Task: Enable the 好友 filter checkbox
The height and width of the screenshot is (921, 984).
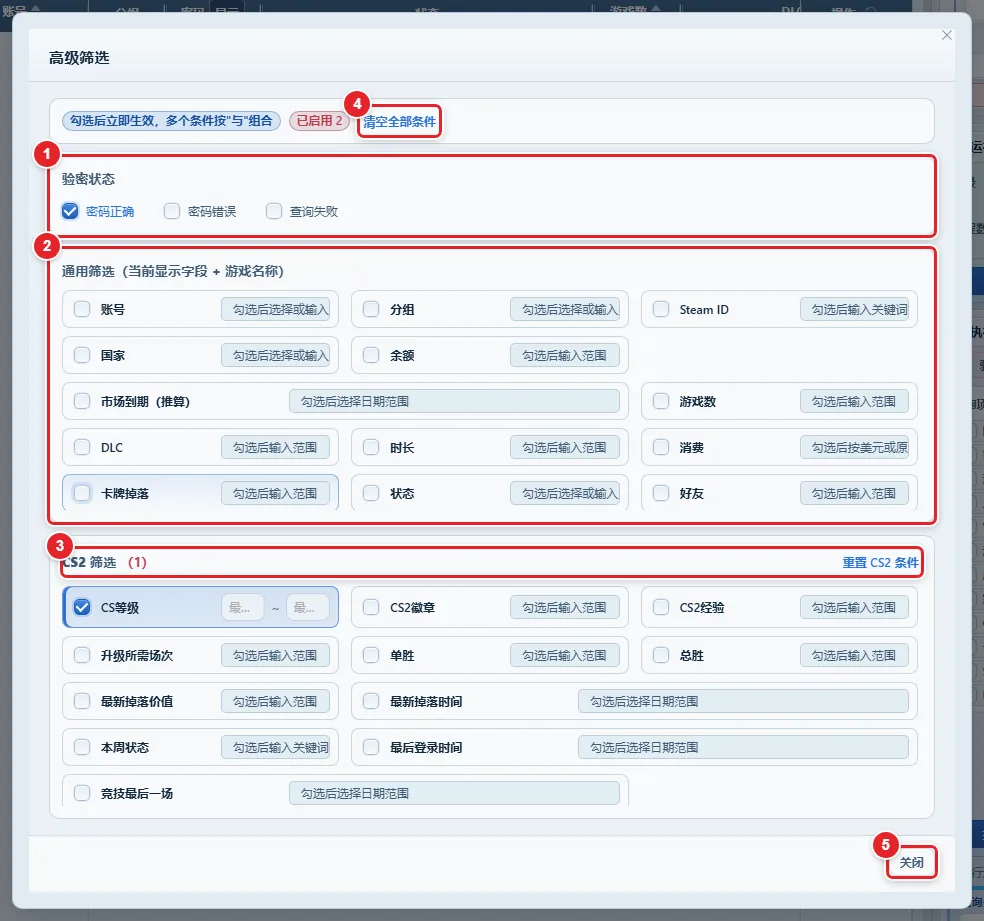Action: click(x=661, y=493)
